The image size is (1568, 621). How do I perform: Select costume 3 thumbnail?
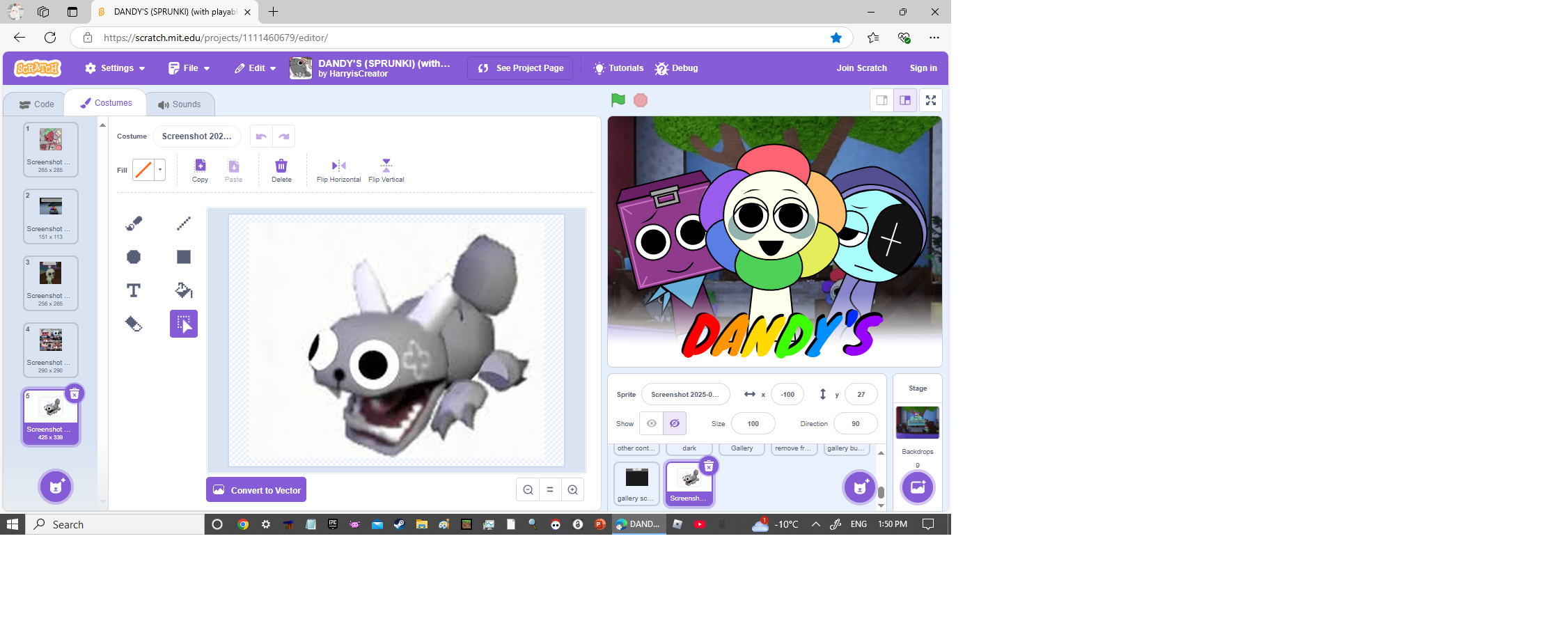(51, 283)
